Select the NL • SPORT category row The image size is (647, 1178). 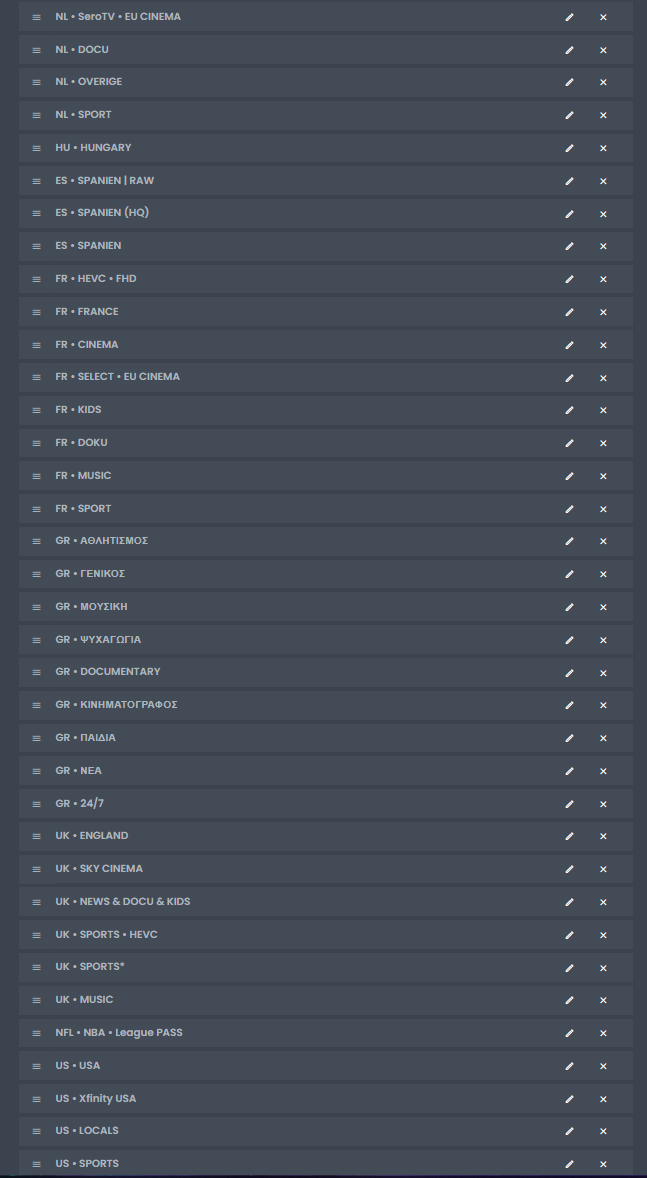pos(84,115)
